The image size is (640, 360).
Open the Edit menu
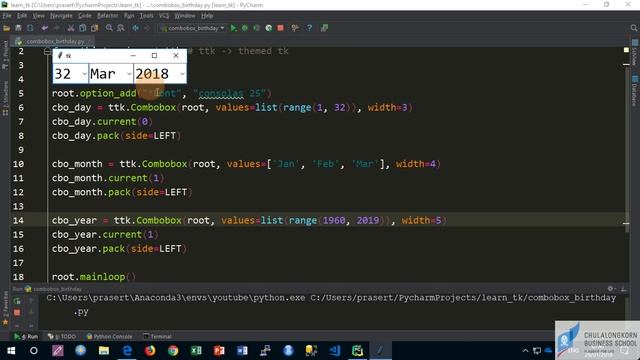click(22, 16)
